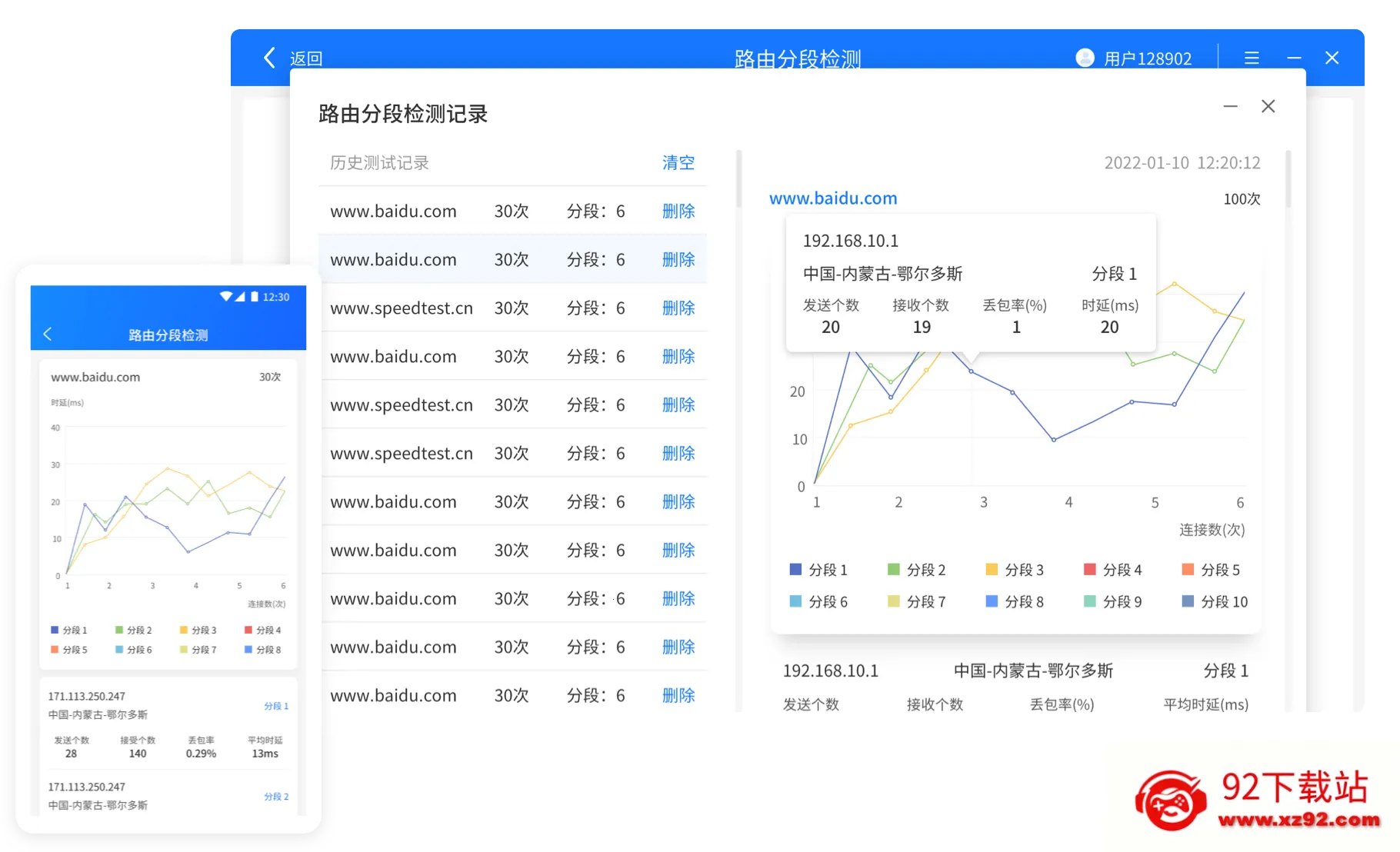This screenshot has width=1400, height=852.
Task: Tap the back chevron in the mobile preview
Action: 48,334
